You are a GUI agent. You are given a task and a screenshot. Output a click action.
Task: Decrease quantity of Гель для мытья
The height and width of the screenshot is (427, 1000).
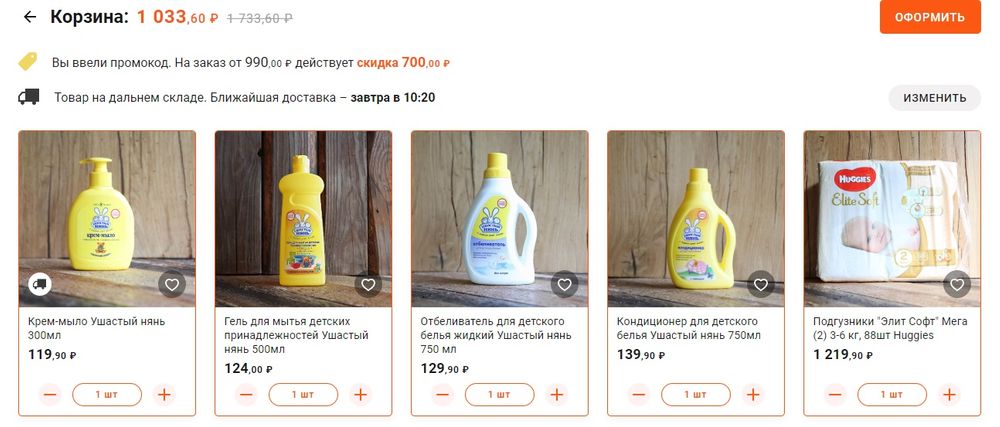pyautogui.click(x=246, y=395)
